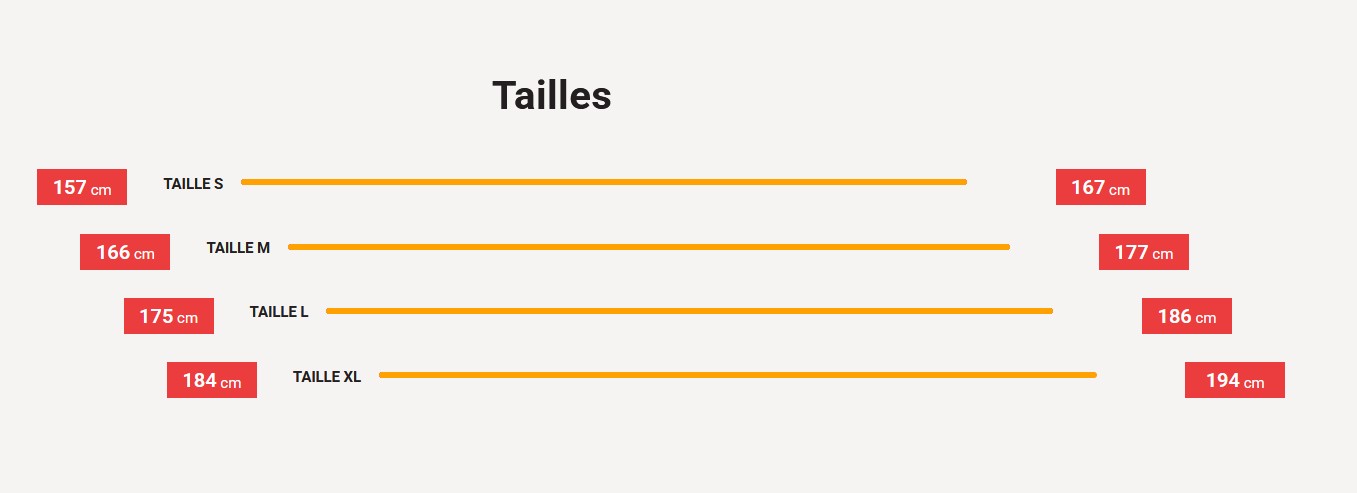The width and height of the screenshot is (1357, 493).
Task: Click the TAILLE S label
Action: point(193,184)
